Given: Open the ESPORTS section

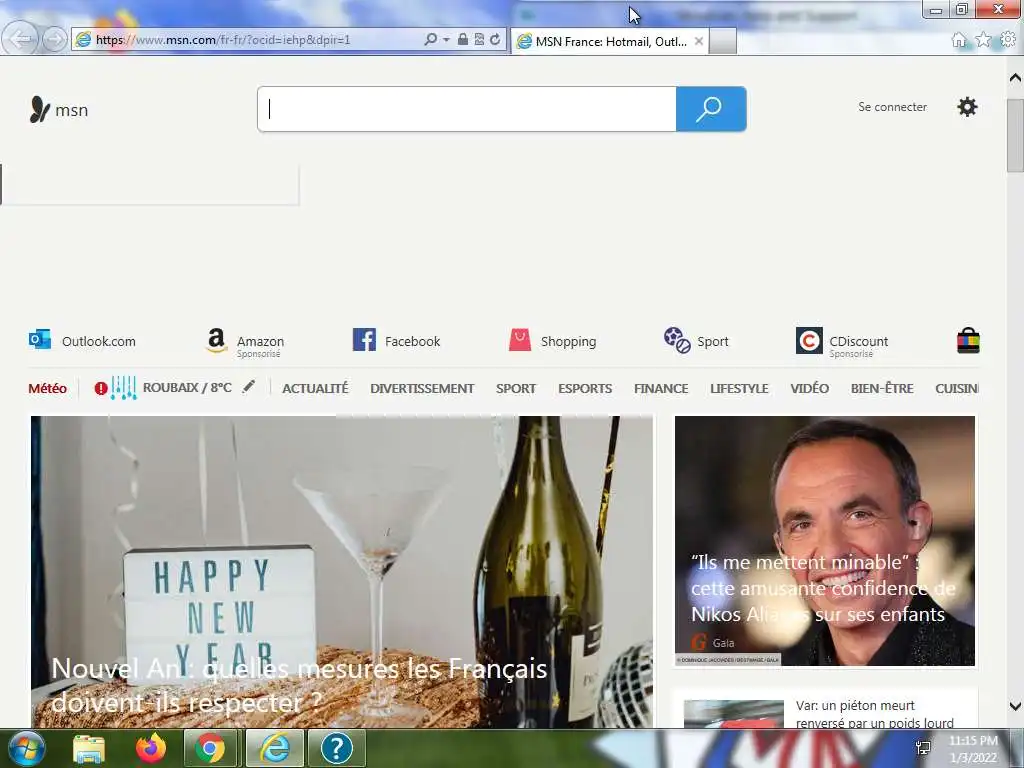Looking at the screenshot, I should pyautogui.click(x=585, y=388).
